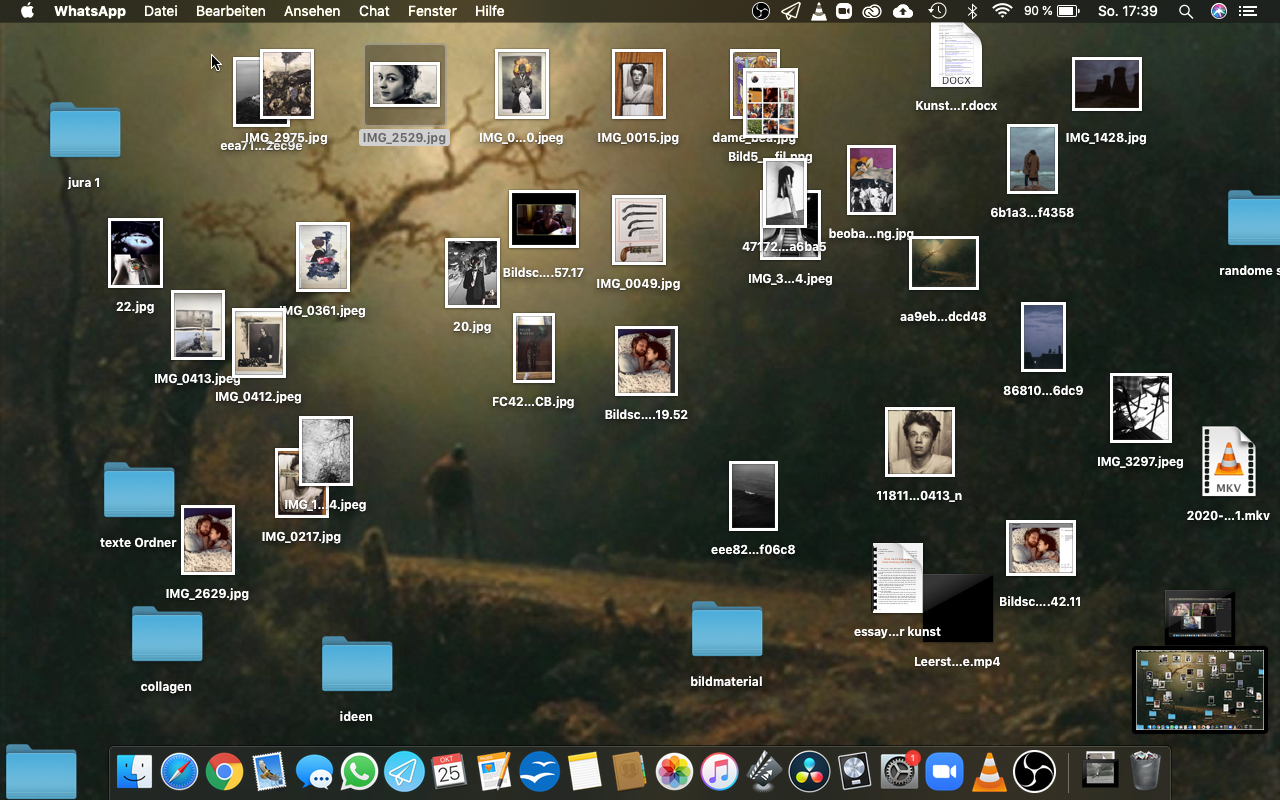The height and width of the screenshot is (800, 1280).
Task: Open the Wi-Fi status menu
Action: point(1002,11)
